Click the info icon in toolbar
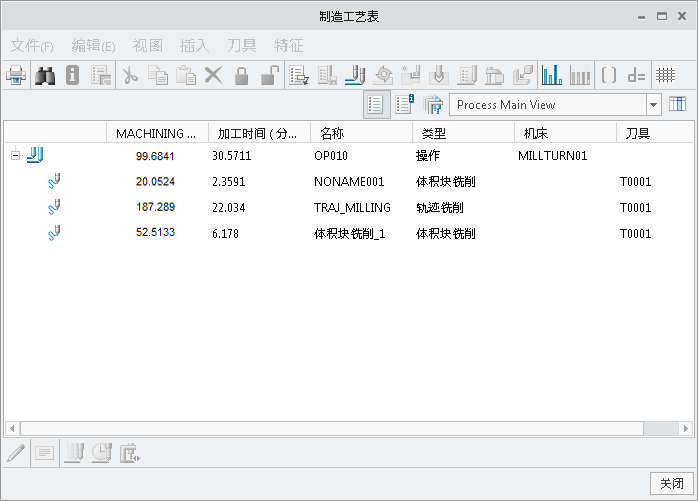Image resolution: width=698 pixels, height=501 pixels. [72, 75]
